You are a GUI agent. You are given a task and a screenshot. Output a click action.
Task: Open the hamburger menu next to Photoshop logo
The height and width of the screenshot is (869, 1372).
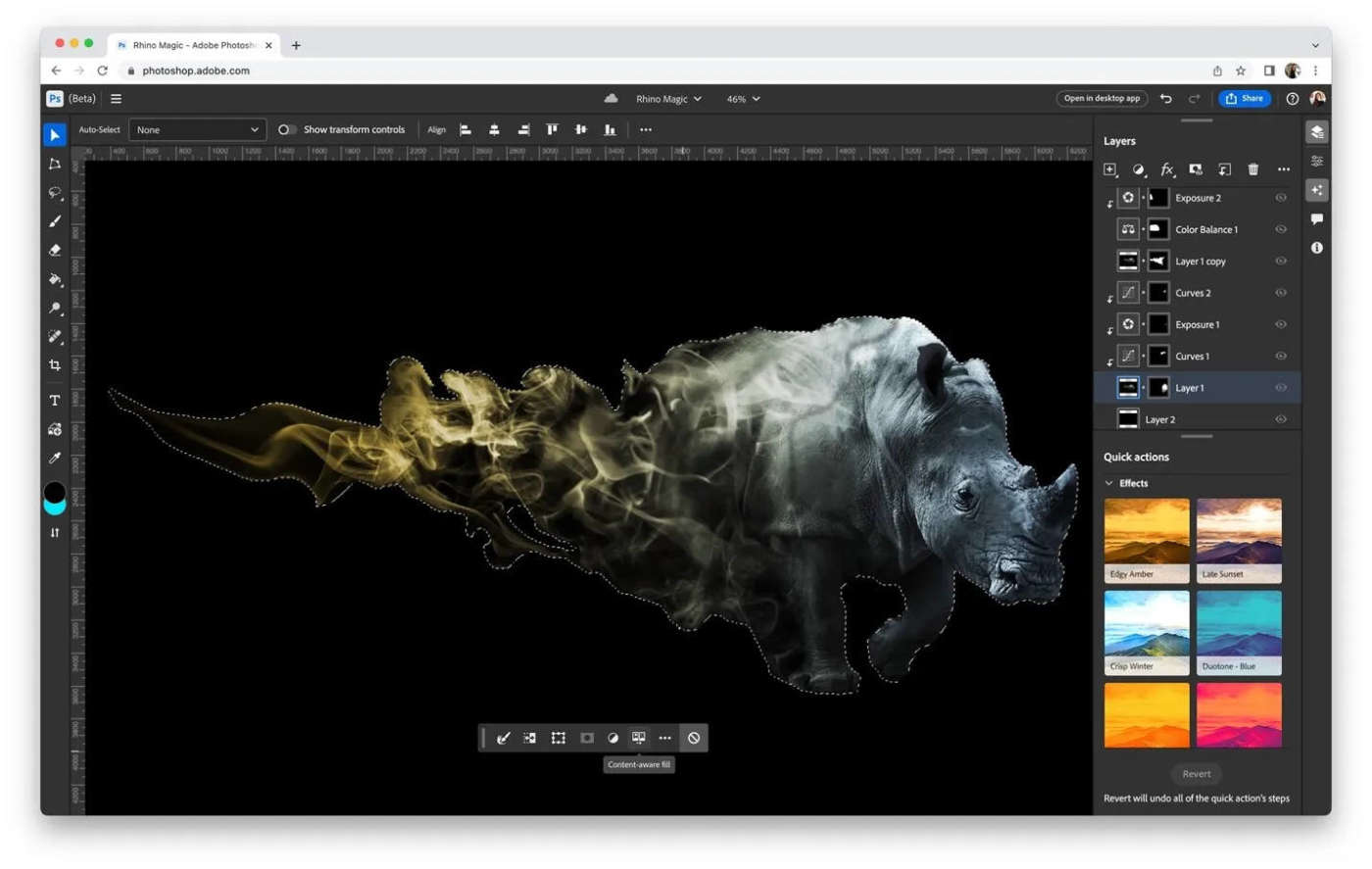116,98
